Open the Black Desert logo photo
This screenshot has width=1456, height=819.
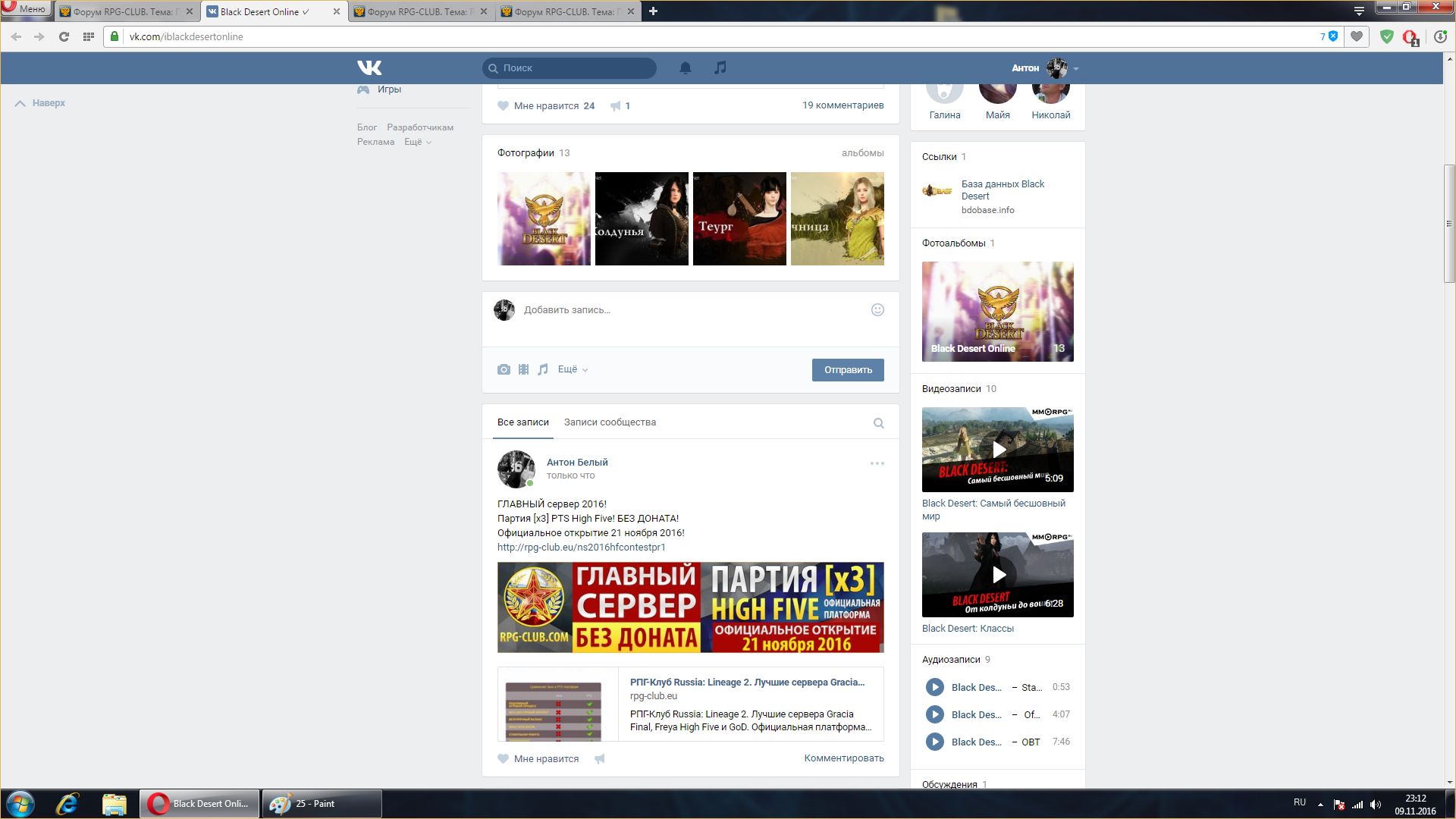point(544,218)
